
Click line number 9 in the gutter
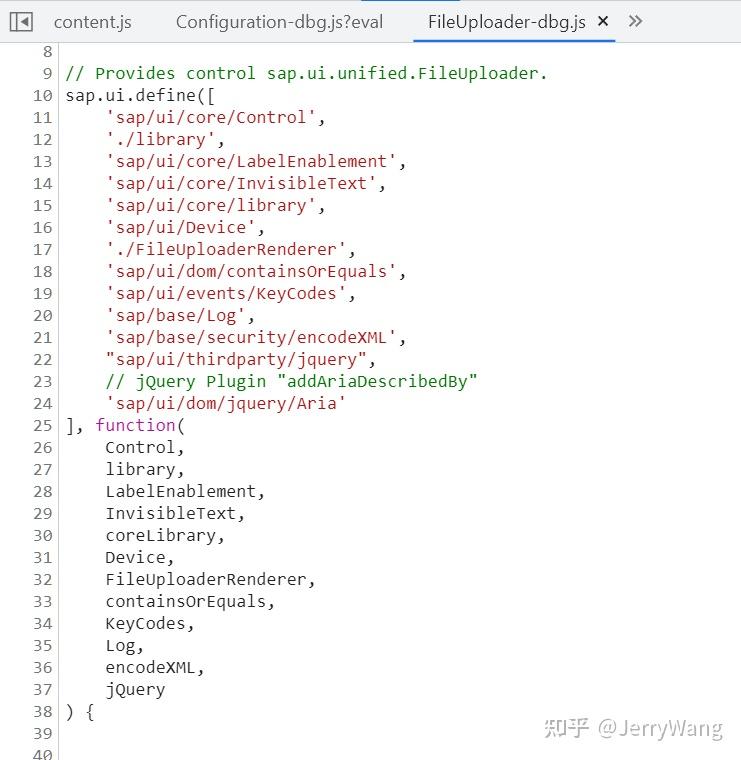click(47, 74)
